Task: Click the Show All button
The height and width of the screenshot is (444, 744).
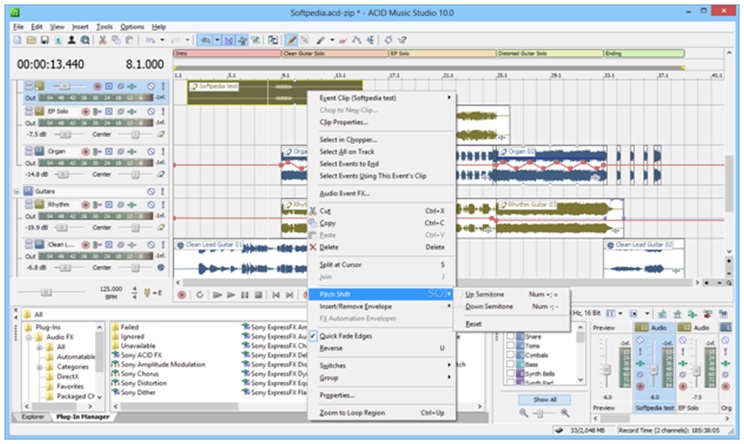Action: coord(544,399)
